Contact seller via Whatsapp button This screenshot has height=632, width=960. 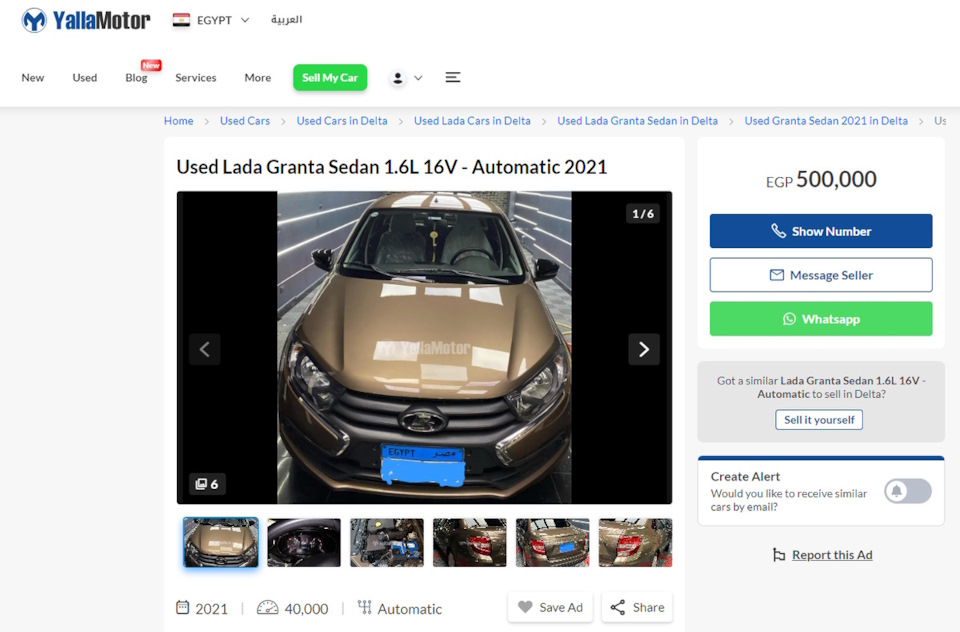tap(821, 318)
